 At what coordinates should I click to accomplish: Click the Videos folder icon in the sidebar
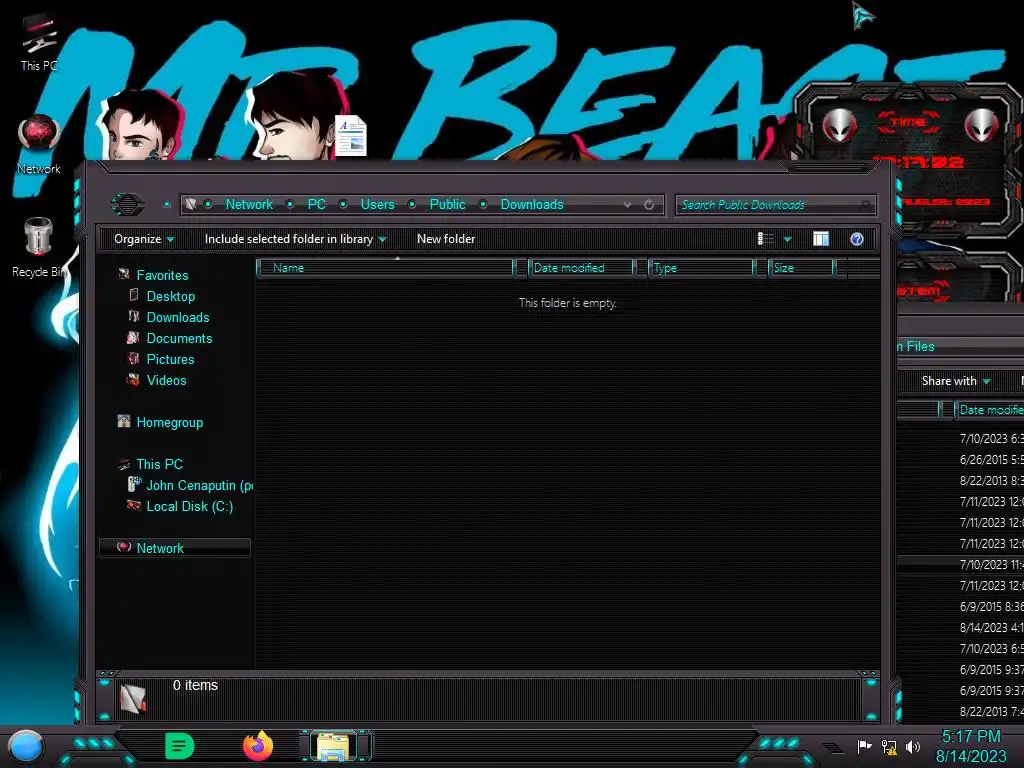pyautogui.click(x=134, y=379)
